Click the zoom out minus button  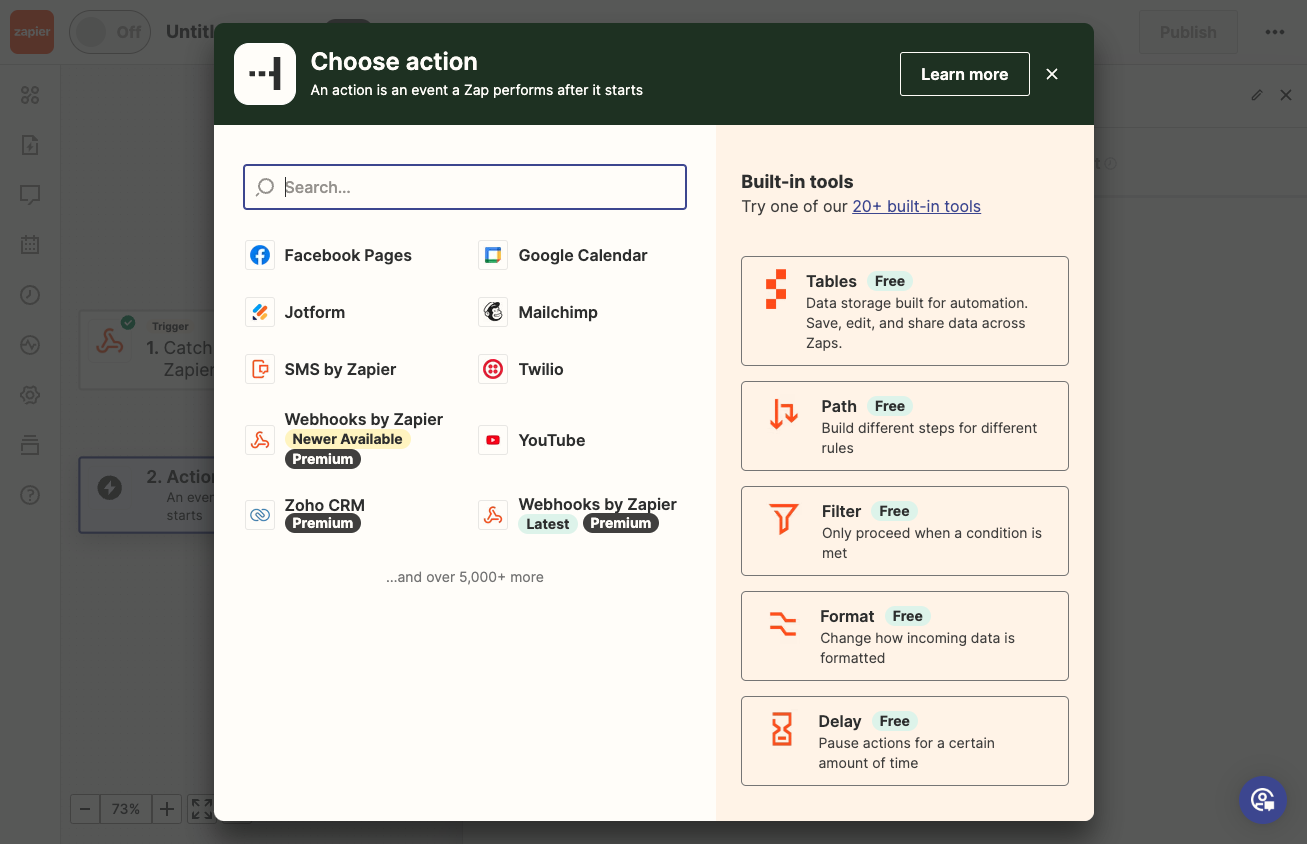pos(85,809)
